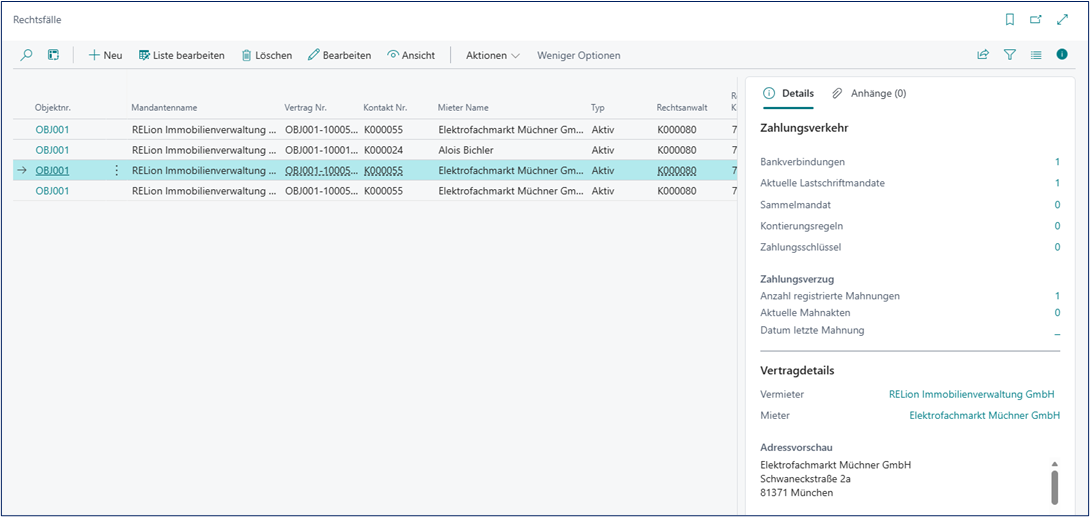The width and height of the screenshot is (1090, 517).
Task: Switch to the Anhänge (0) tab
Action: coord(869,93)
